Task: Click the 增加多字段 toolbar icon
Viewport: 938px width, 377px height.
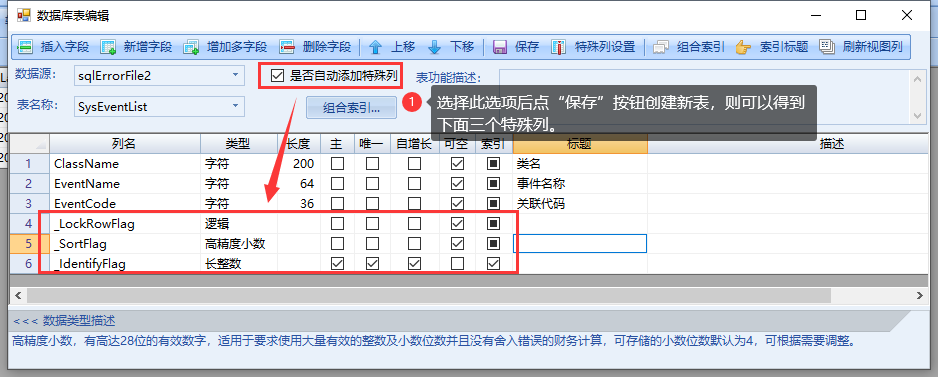Action: [x=191, y=47]
